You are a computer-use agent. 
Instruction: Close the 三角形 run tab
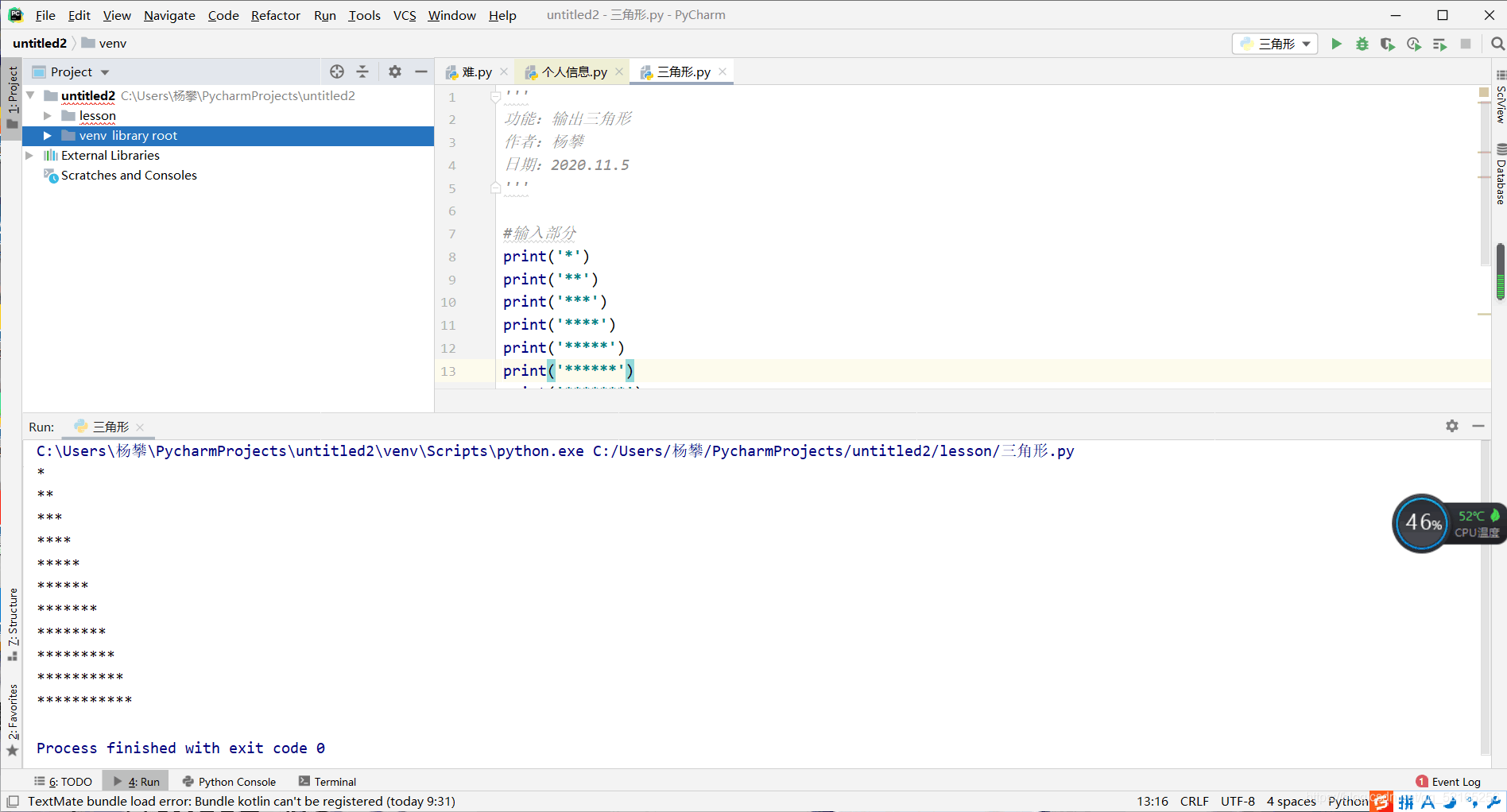coord(140,427)
